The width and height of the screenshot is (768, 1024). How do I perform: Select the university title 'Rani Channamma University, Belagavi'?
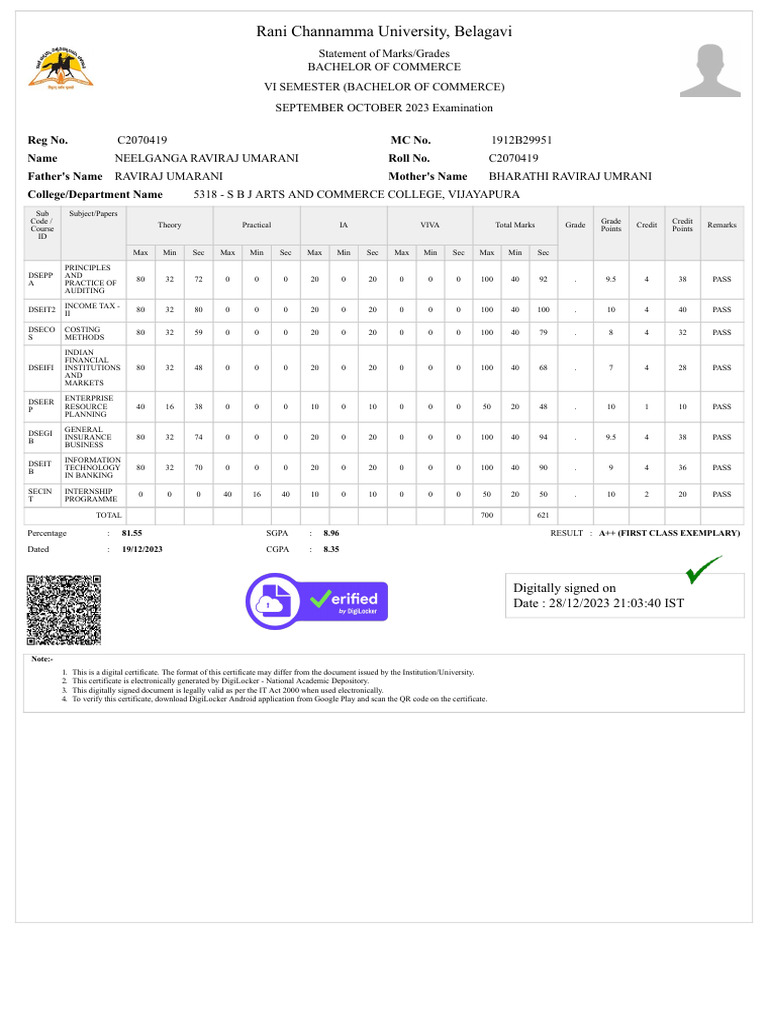[x=384, y=31]
